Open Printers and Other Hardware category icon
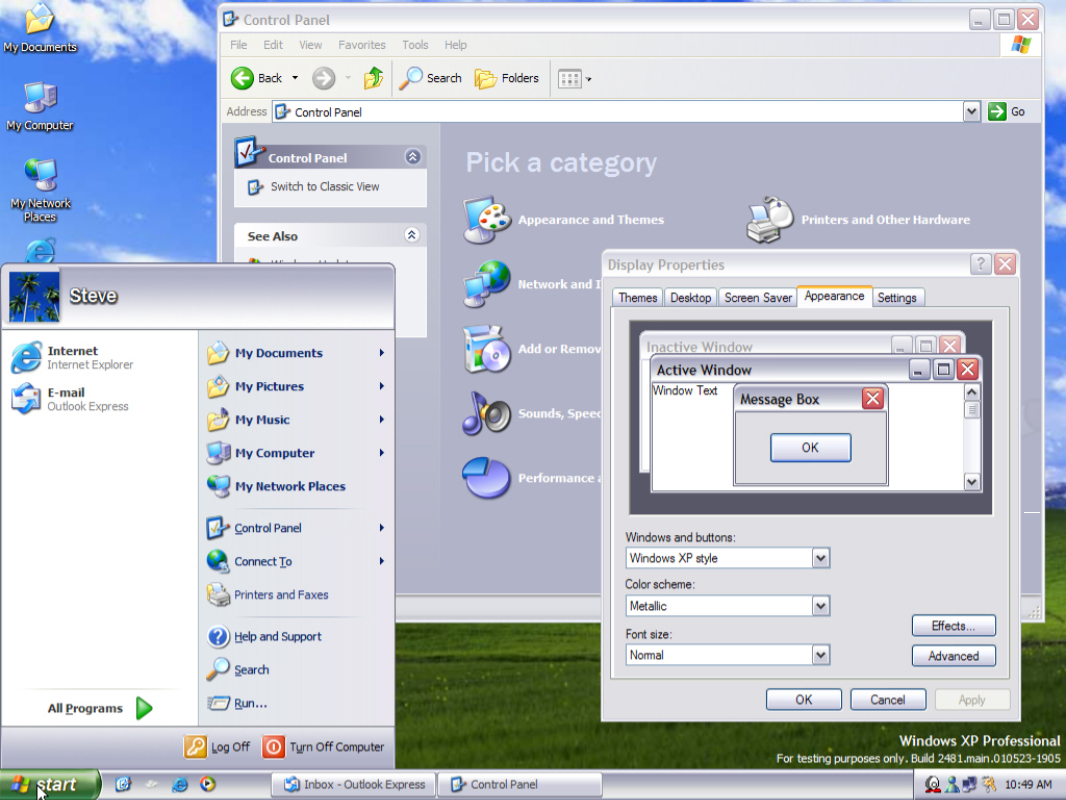The height and width of the screenshot is (800, 1066). pos(770,220)
